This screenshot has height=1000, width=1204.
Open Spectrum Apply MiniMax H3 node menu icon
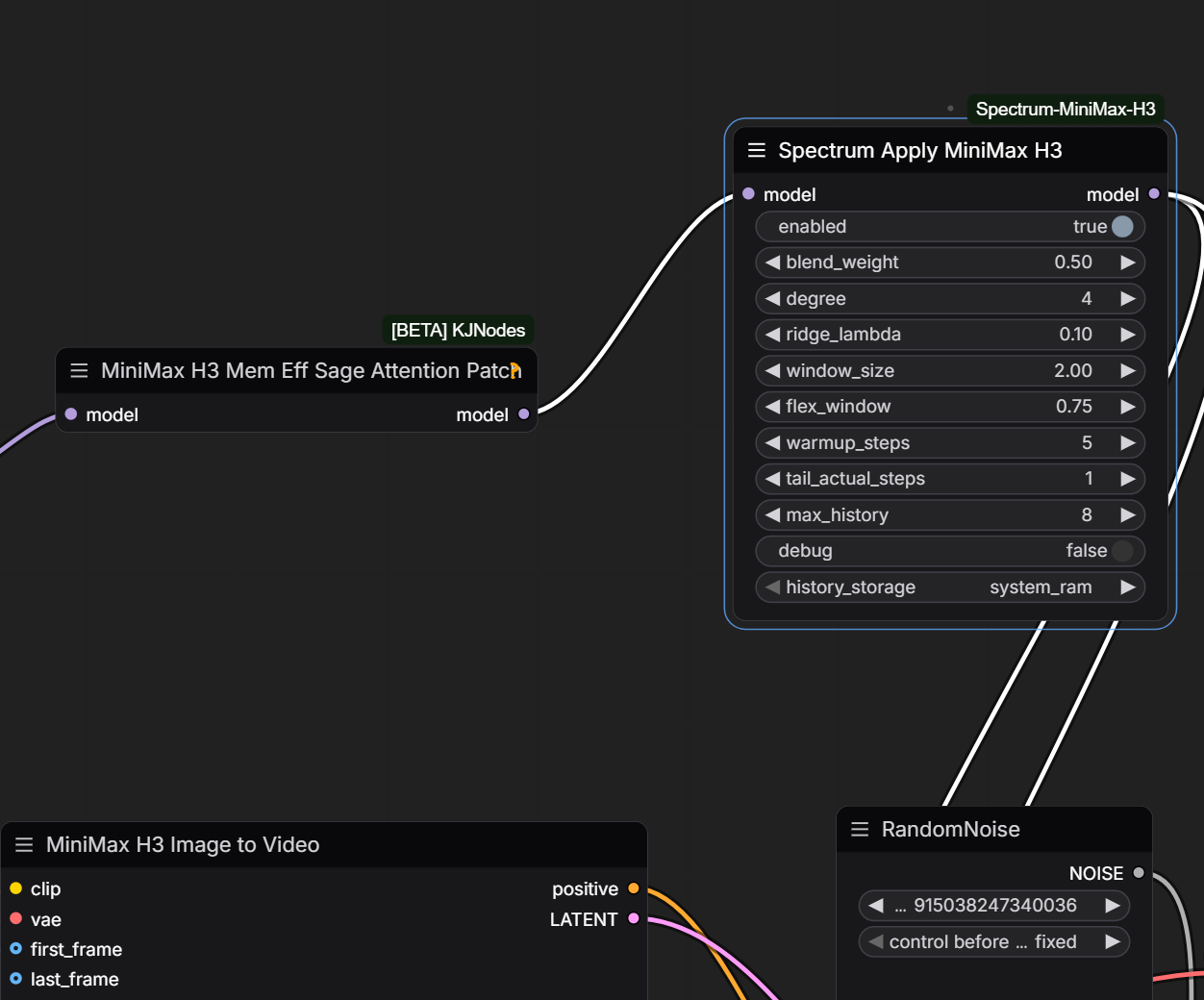(x=757, y=150)
